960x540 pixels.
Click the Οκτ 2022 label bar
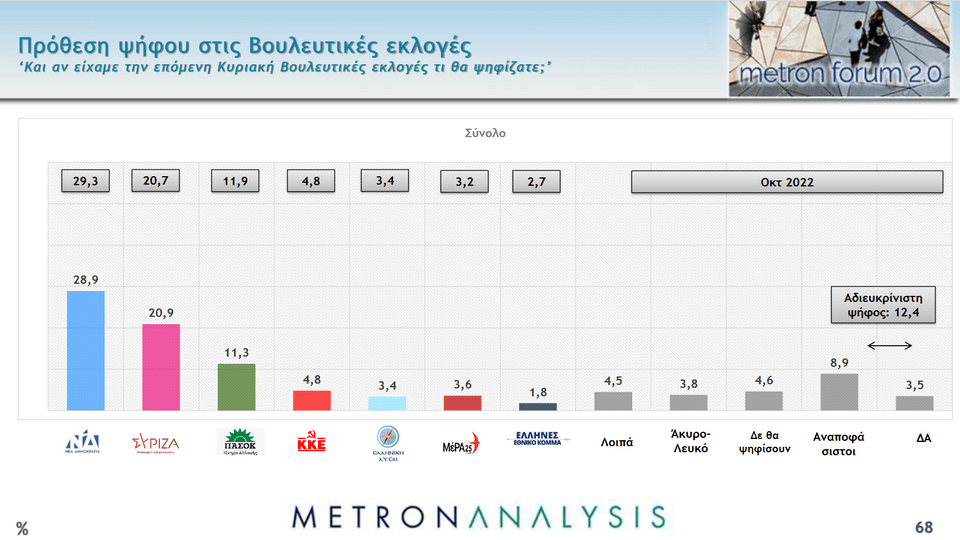click(787, 182)
